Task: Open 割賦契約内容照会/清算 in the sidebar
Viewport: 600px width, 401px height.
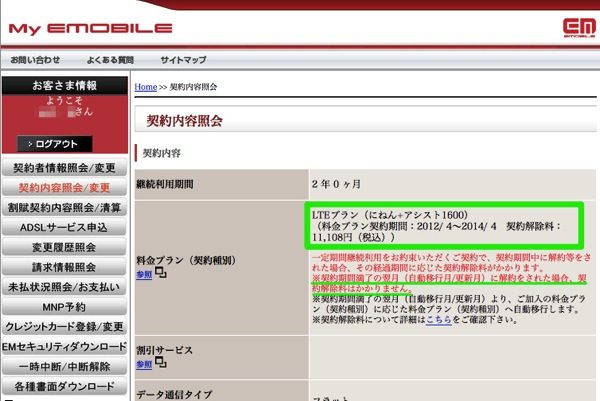Action: click(x=64, y=208)
